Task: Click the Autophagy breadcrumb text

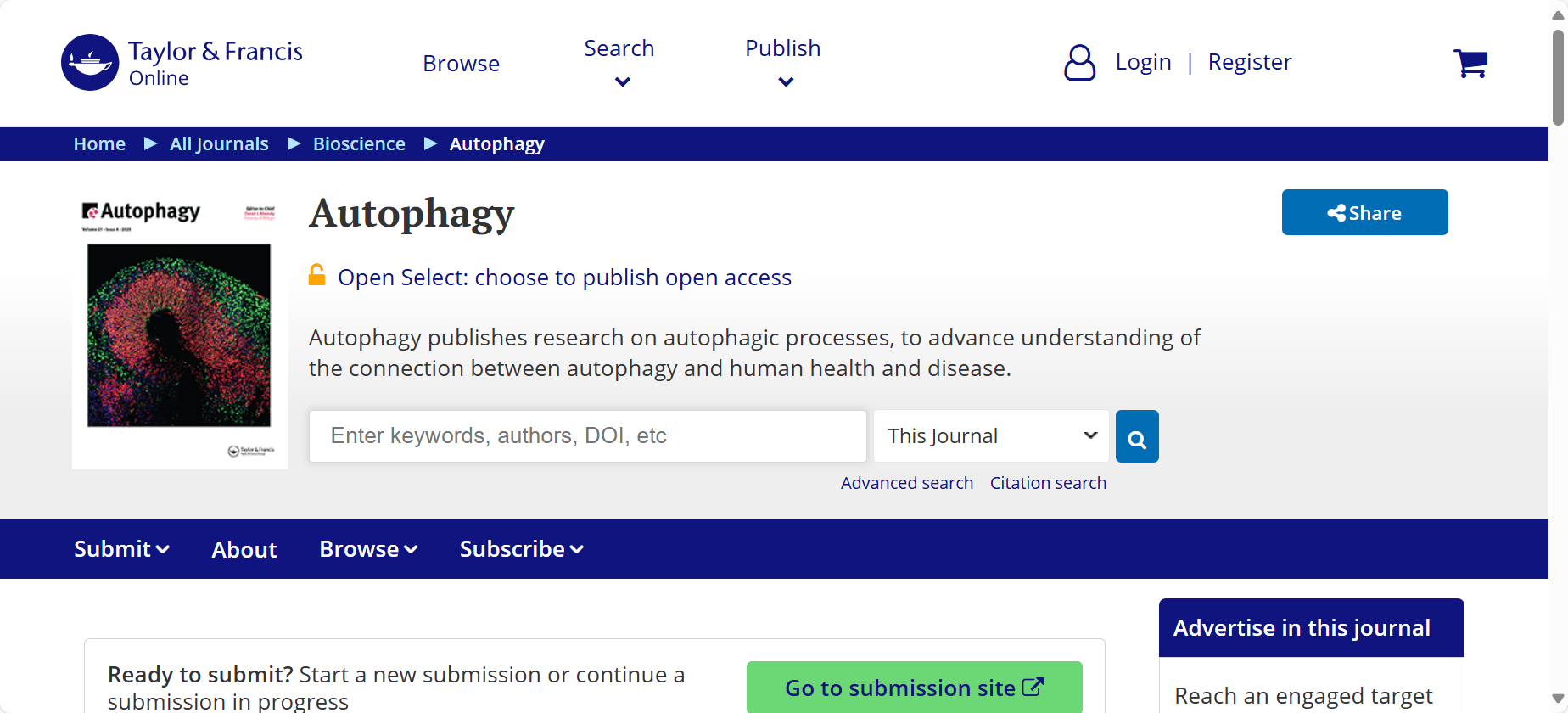Action: pyautogui.click(x=497, y=144)
